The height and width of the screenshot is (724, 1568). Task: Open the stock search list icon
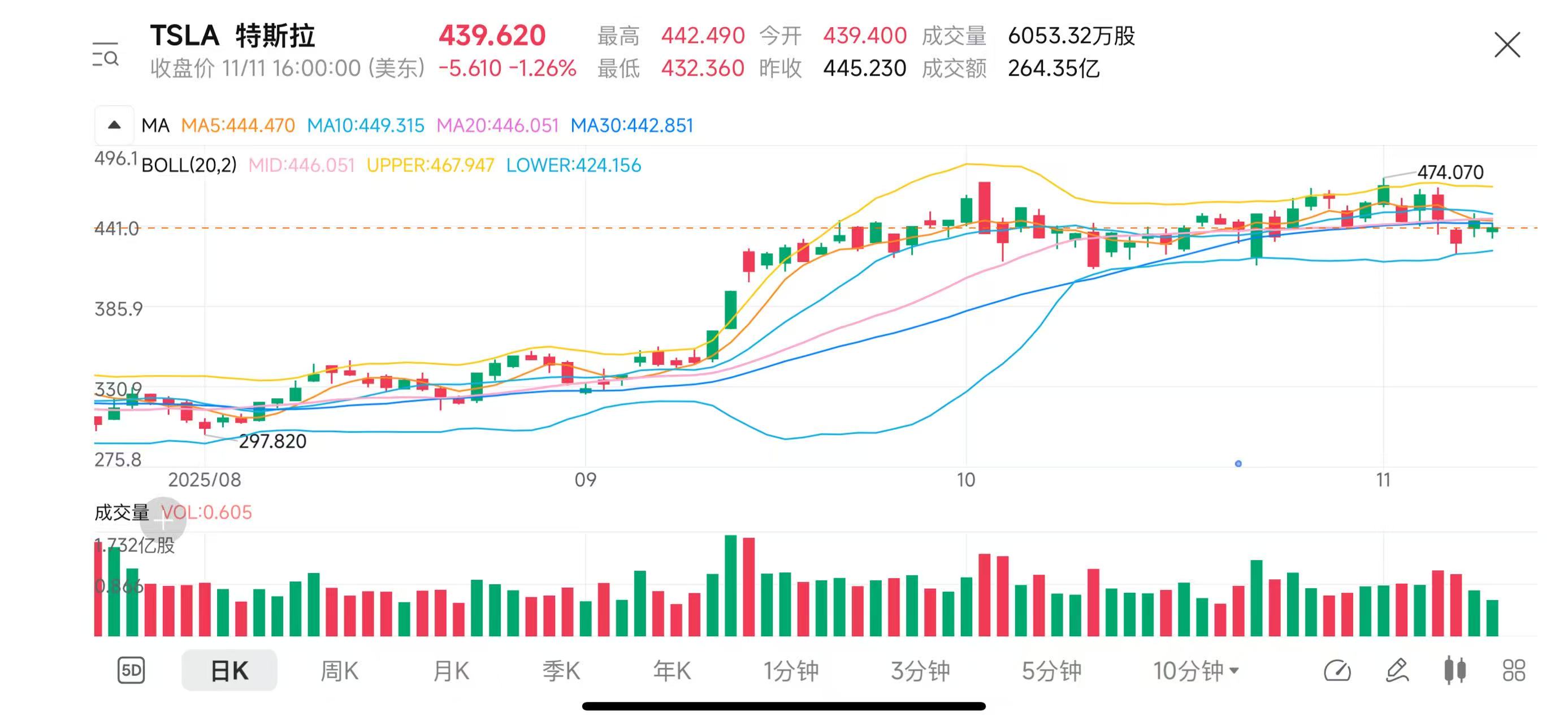pyautogui.click(x=105, y=55)
